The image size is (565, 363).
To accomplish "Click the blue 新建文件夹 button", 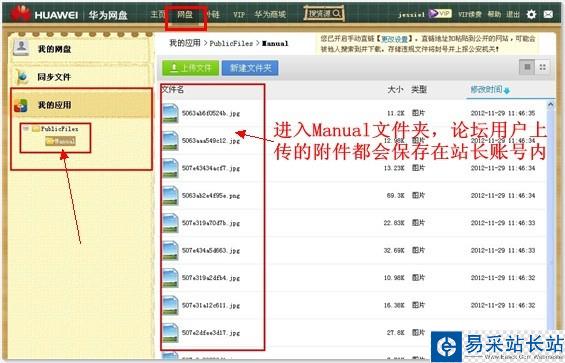I will coord(250,68).
